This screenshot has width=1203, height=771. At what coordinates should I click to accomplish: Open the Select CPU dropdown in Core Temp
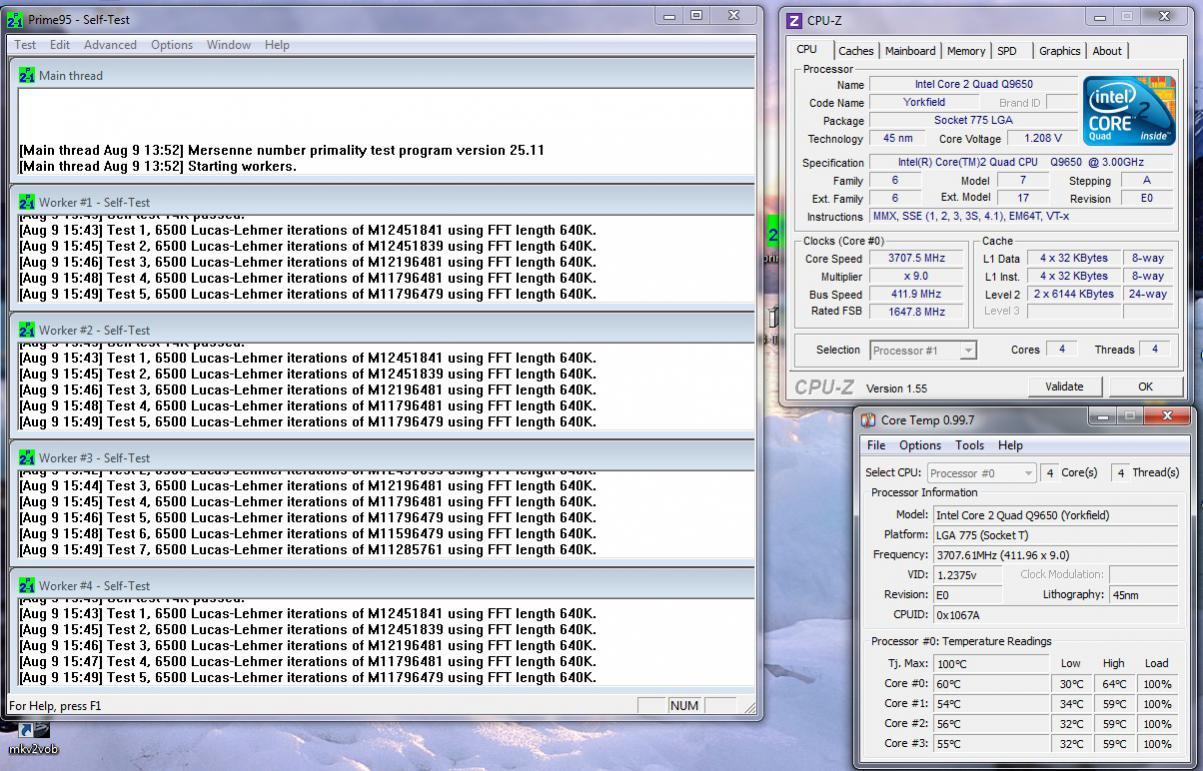pyautogui.click(x=982, y=473)
